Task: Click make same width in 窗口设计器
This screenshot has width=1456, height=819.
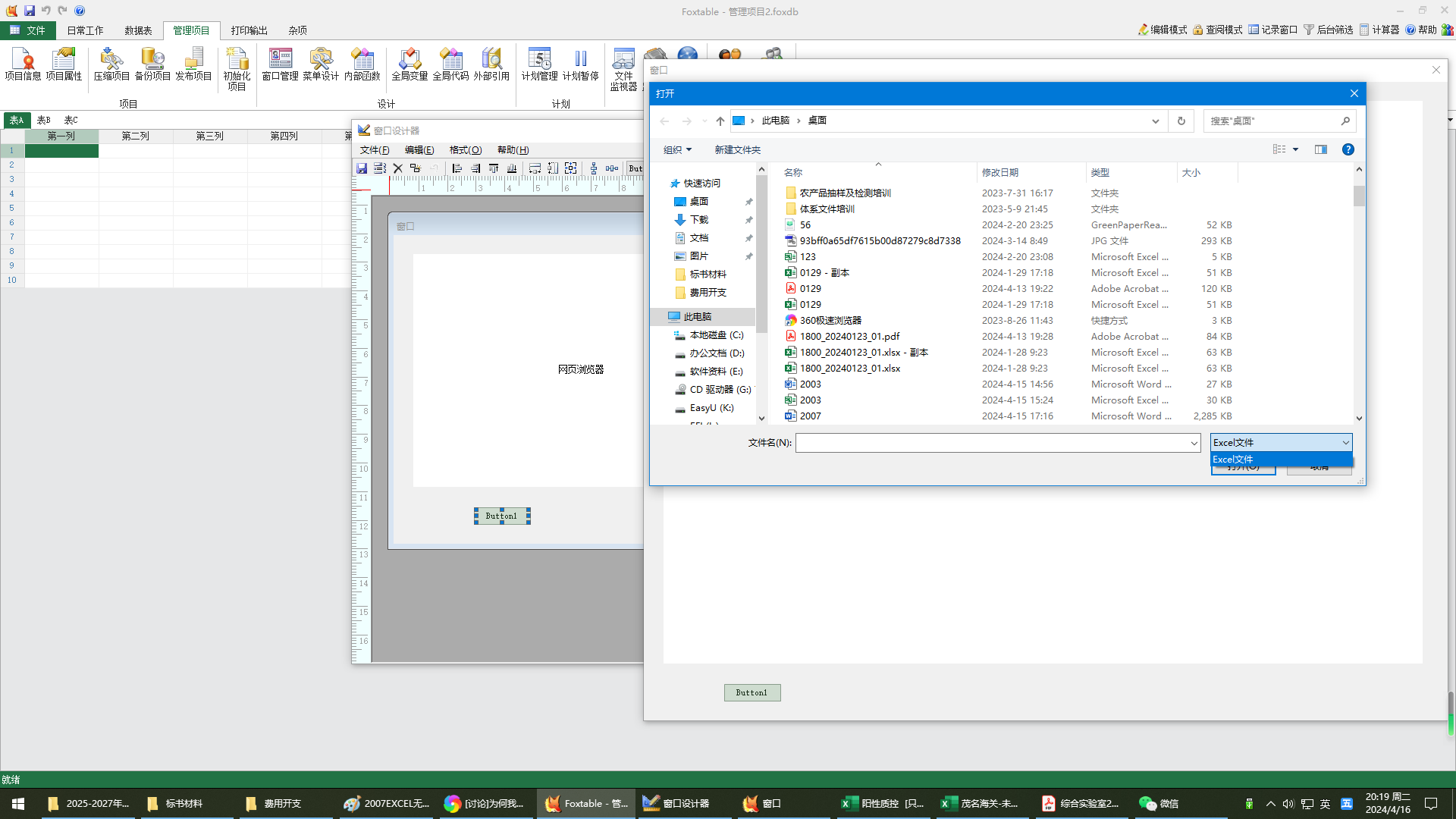Action: 535,168
